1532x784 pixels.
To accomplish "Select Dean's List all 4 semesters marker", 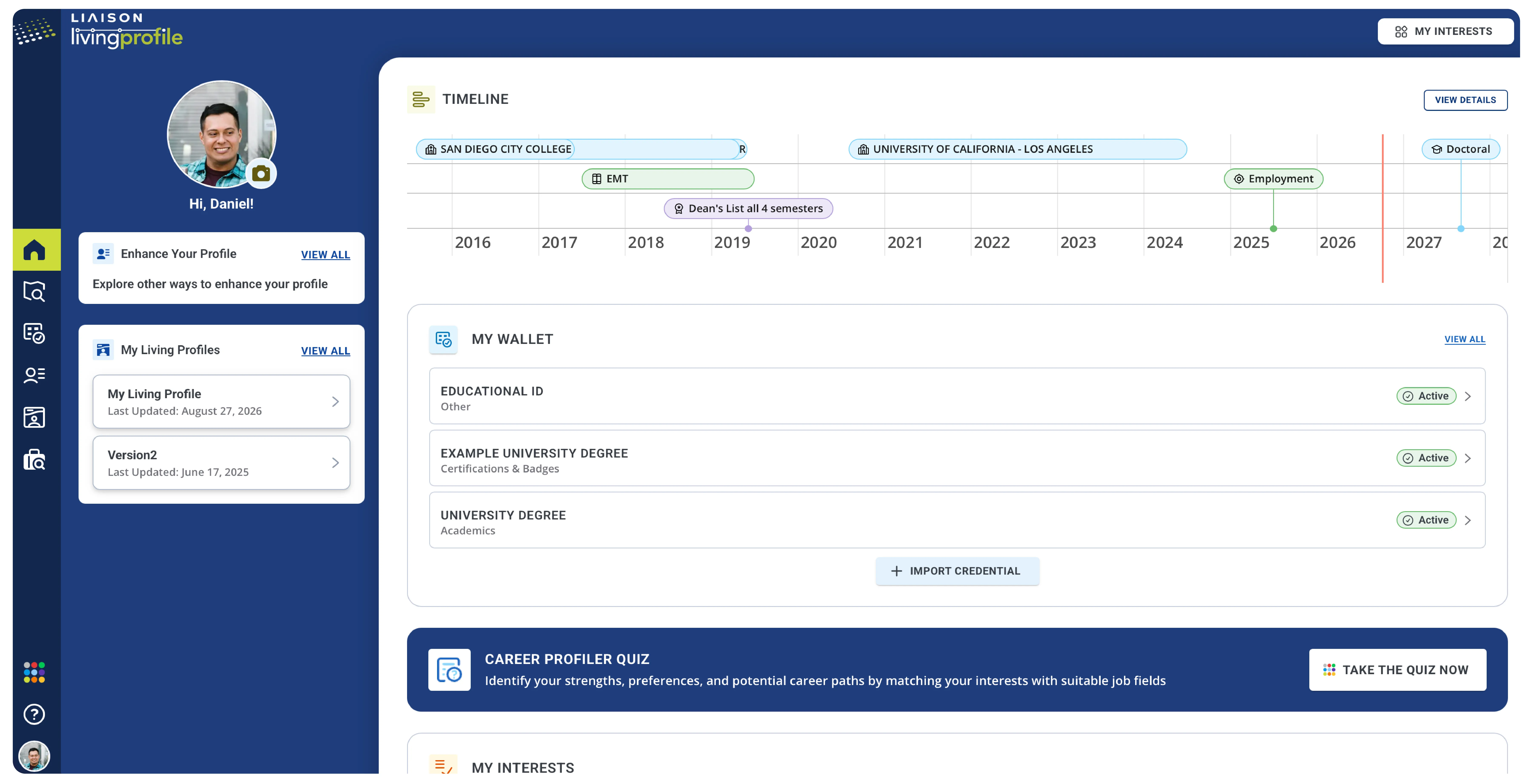I will [x=748, y=209].
